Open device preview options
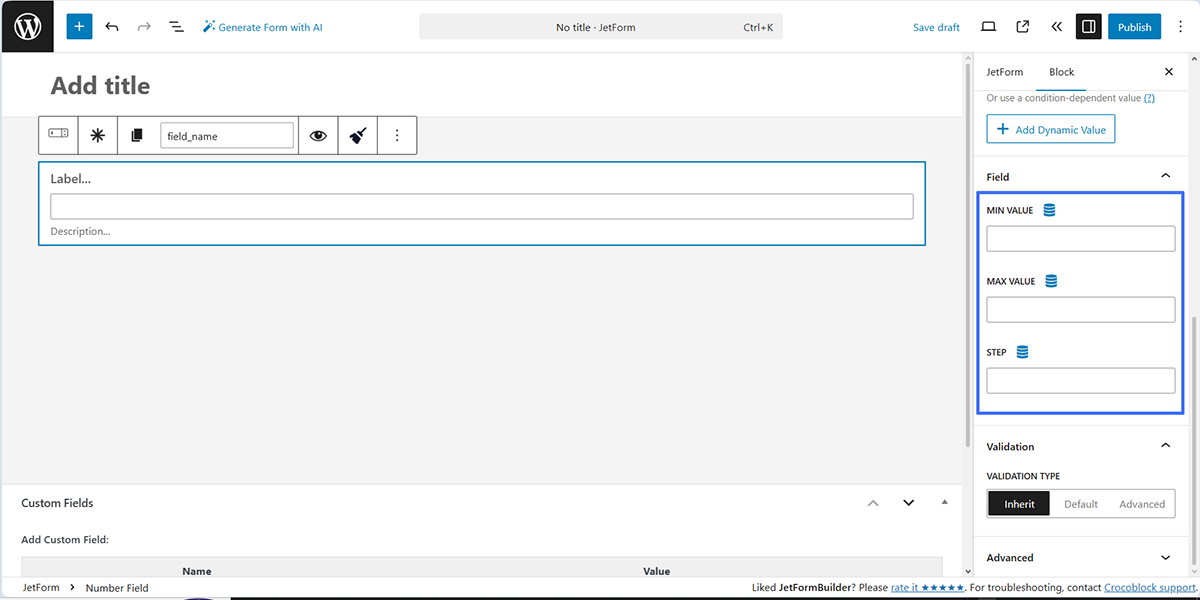Viewport: 1200px width, 600px height. tap(988, 27)
